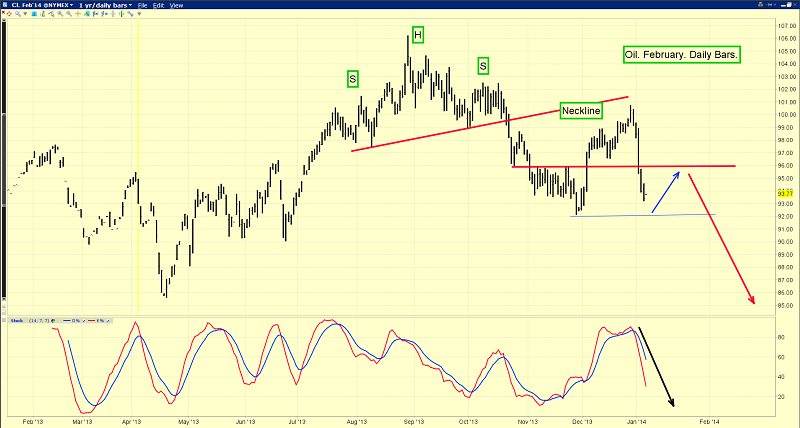Viewport: 800px width, 428px height.
Task: Click the 93.77 current price marker
Action: coord(785,193)
